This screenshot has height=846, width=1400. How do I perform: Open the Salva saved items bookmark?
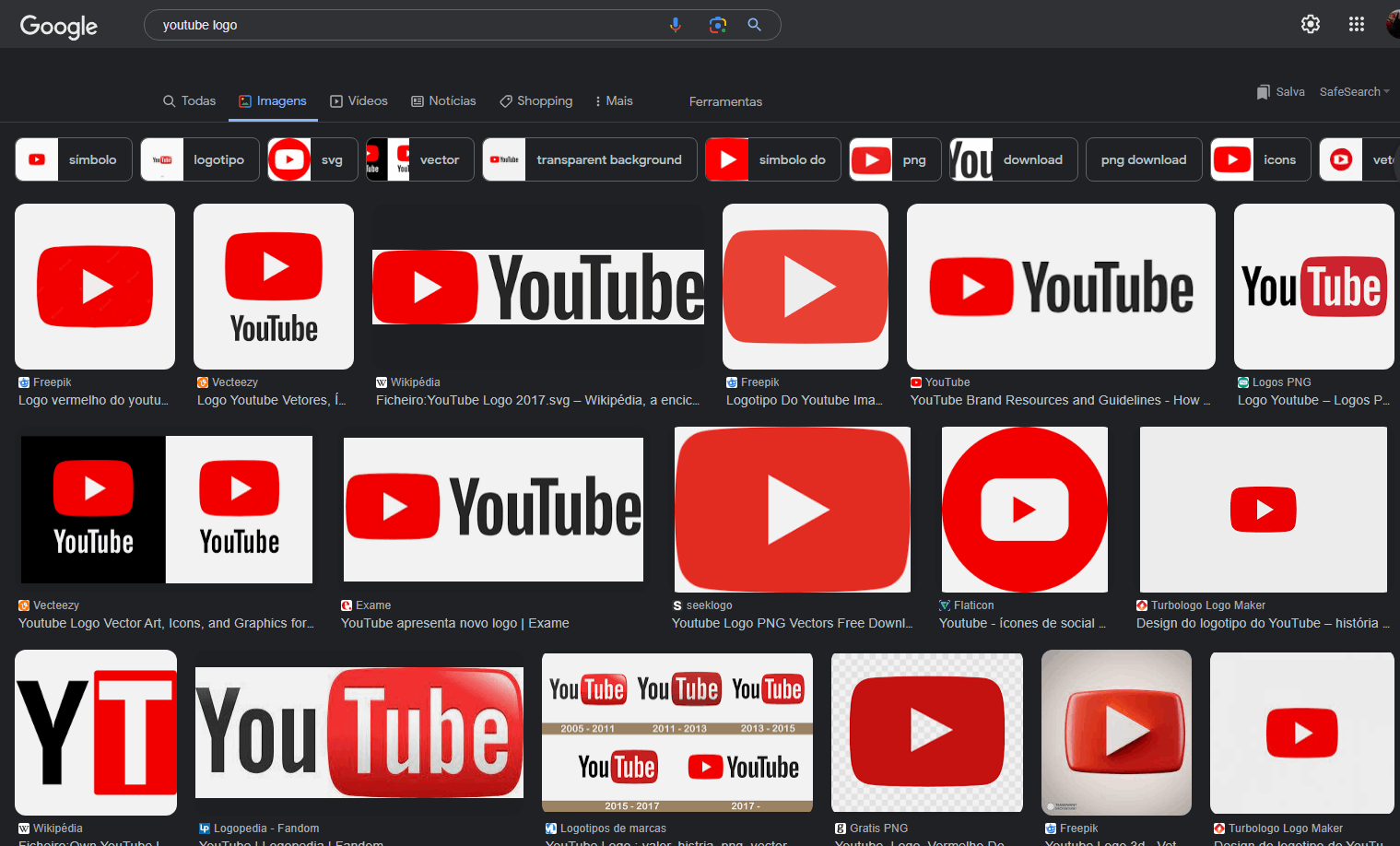[x=1281, y=92]
